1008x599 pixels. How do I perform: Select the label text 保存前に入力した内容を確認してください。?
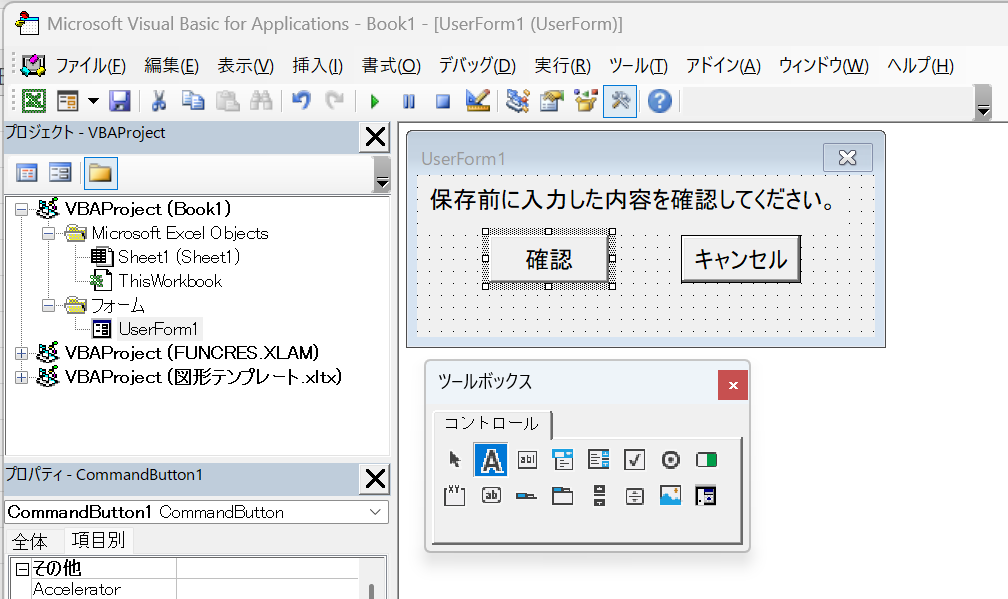pos(633,200)
